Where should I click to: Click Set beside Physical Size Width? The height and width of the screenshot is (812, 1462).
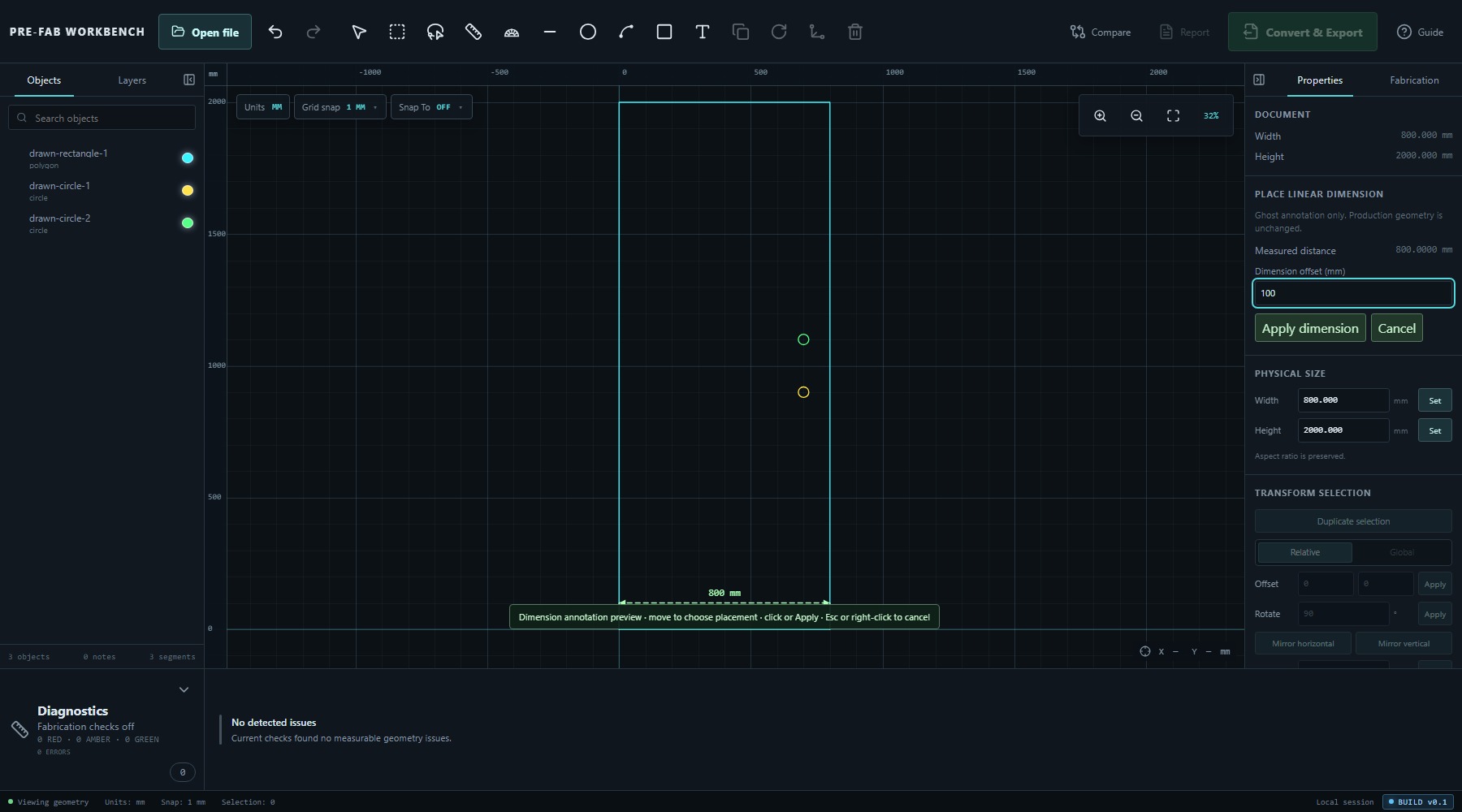[x=1434, y=400]
